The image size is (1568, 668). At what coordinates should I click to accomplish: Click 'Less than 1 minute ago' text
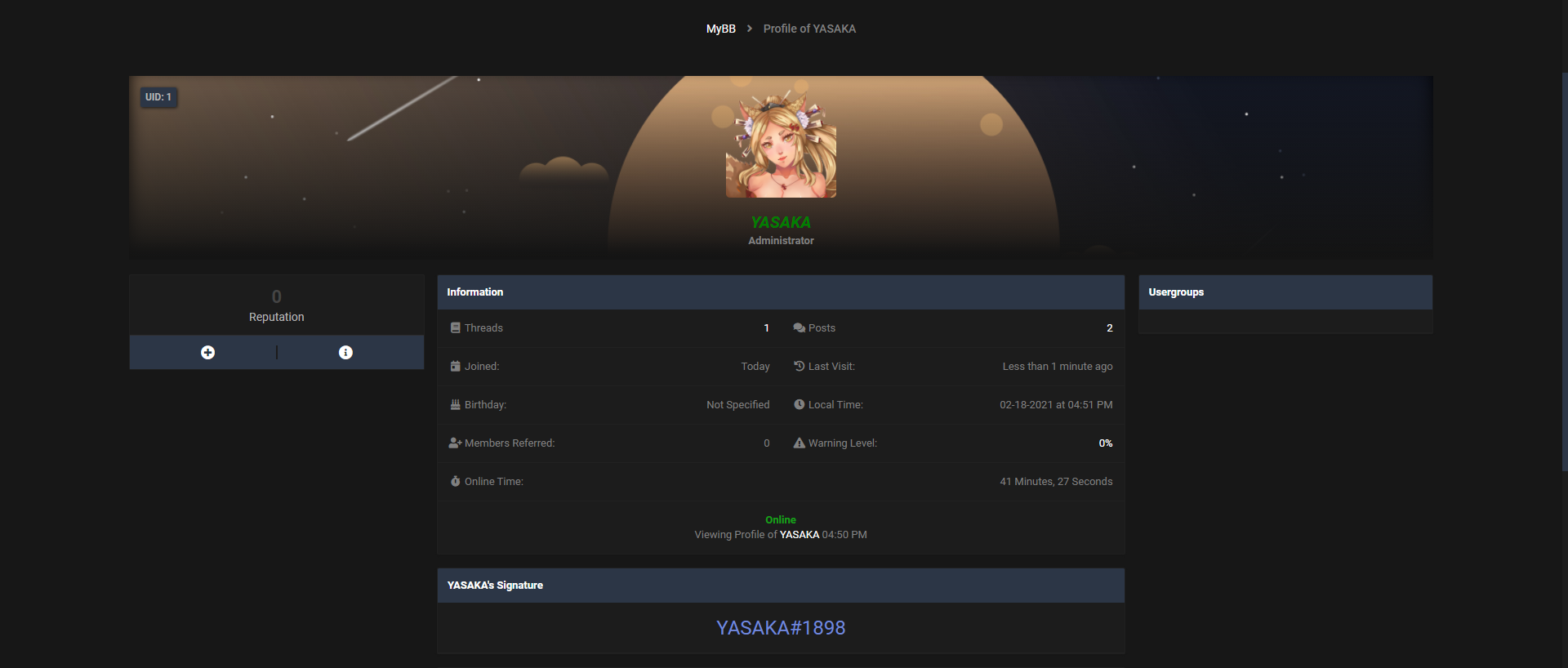click(x=1058, y=366)
